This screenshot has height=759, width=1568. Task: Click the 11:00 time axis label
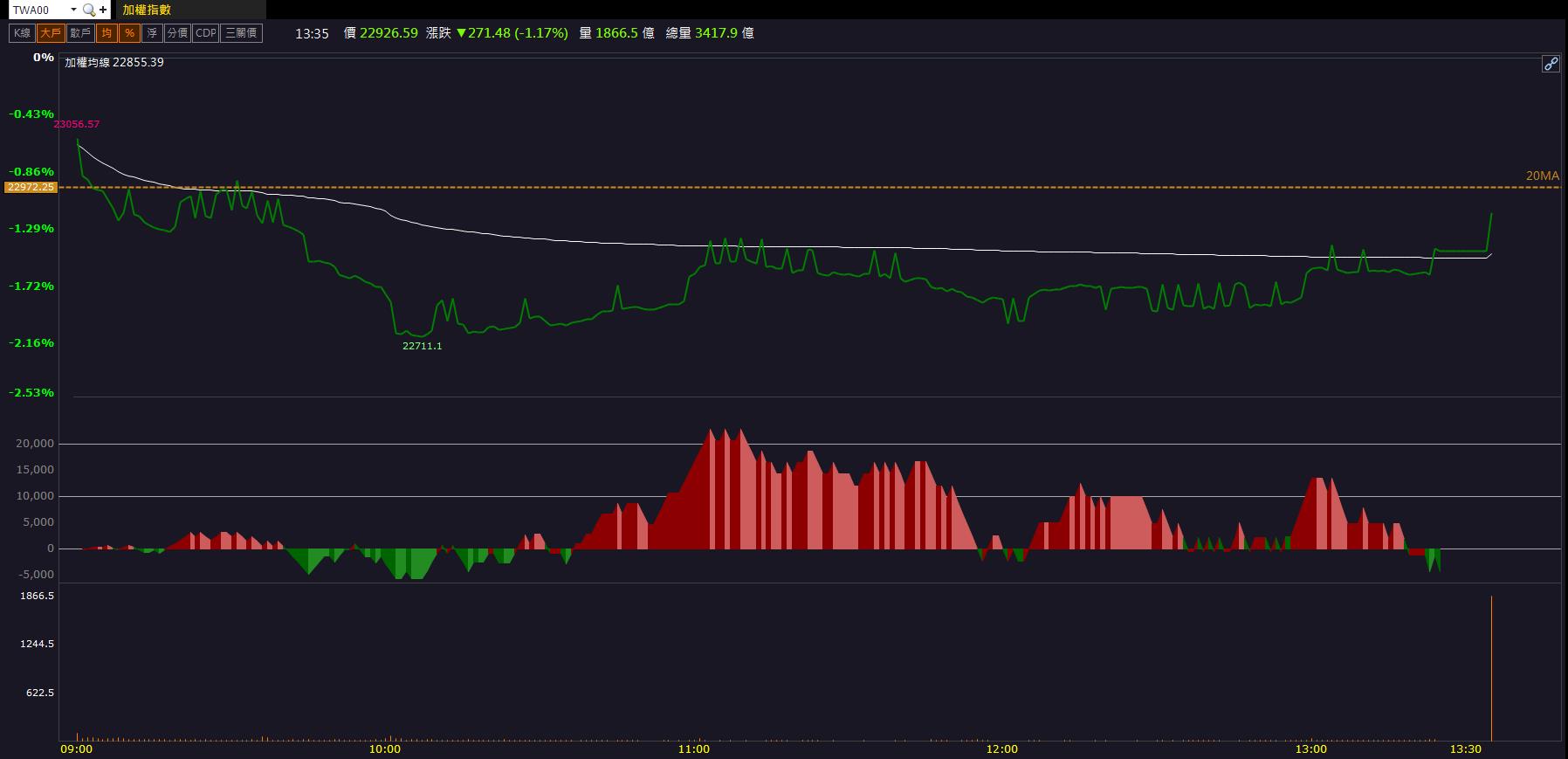(x=694, y=749)
